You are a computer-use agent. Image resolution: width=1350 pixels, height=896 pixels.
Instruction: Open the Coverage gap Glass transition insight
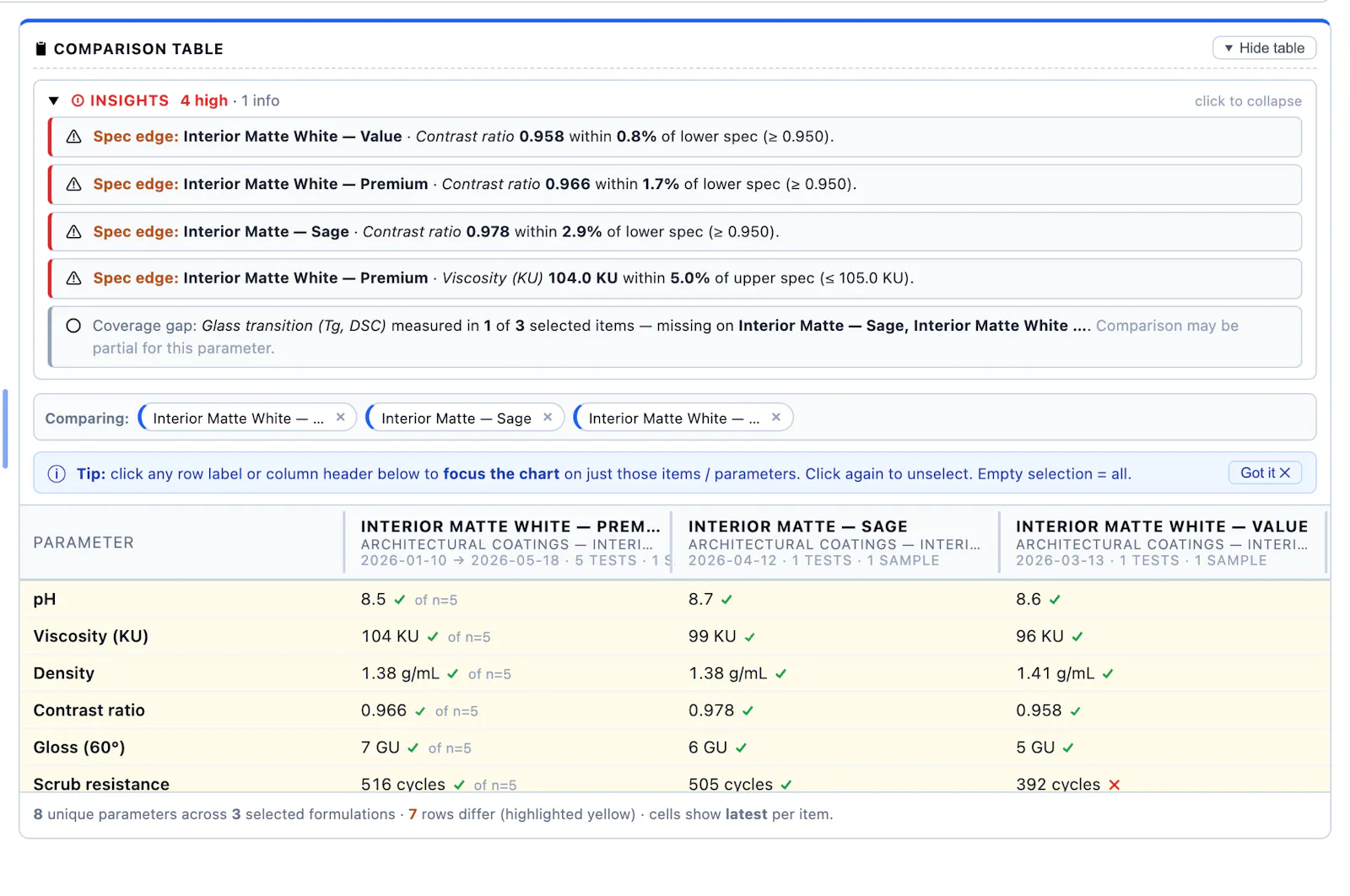[675, 337]
